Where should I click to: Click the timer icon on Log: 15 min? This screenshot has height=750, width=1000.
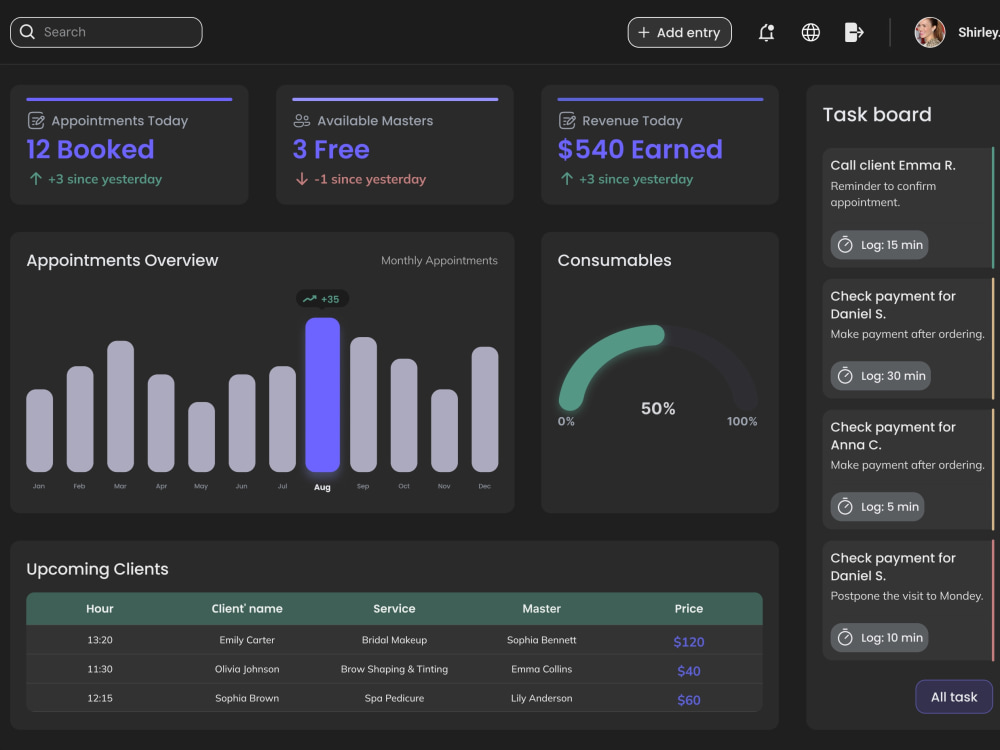845,245
